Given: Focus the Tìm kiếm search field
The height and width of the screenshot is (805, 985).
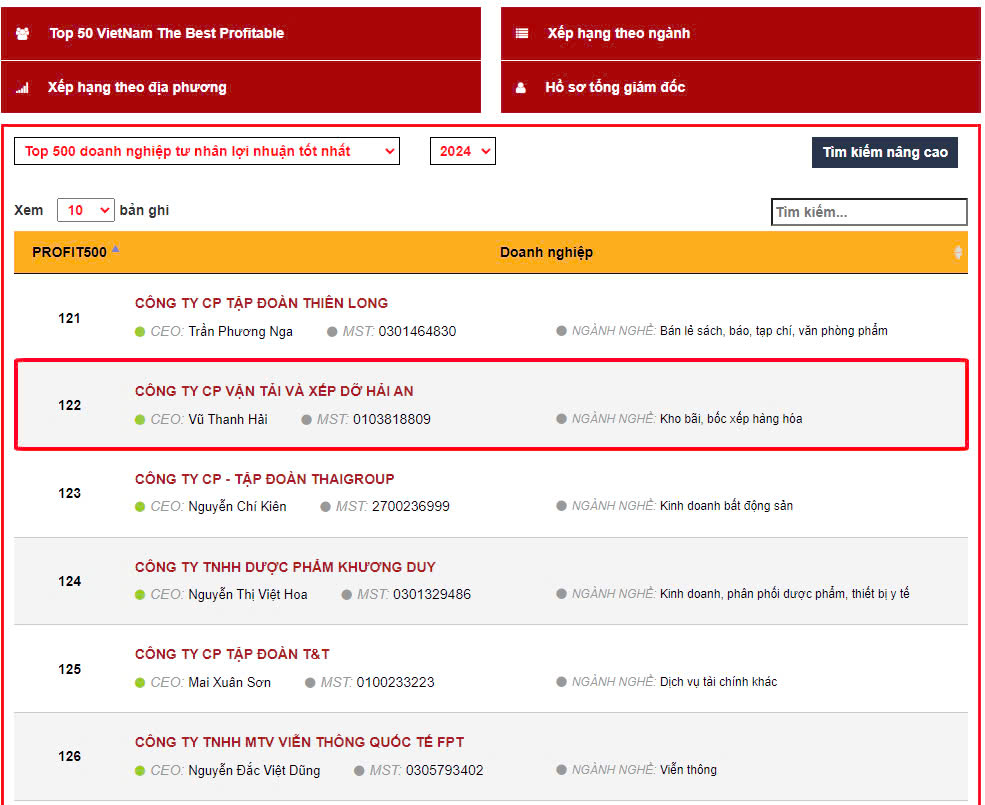Looking at the screenshot, I should click(x=869, y=212).
